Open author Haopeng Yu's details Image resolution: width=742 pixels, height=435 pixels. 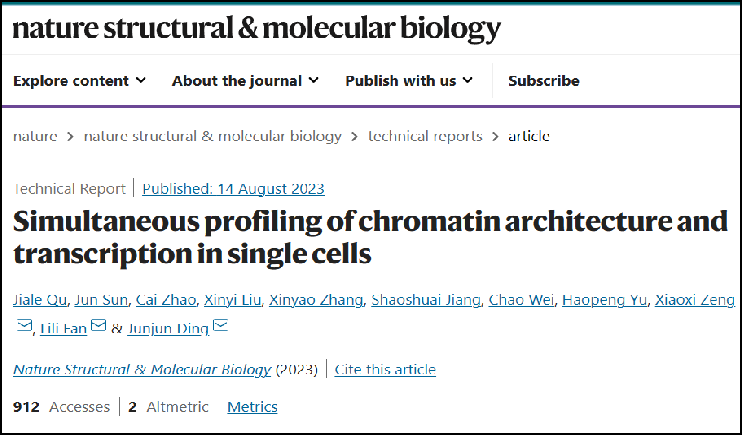[603, 300]
